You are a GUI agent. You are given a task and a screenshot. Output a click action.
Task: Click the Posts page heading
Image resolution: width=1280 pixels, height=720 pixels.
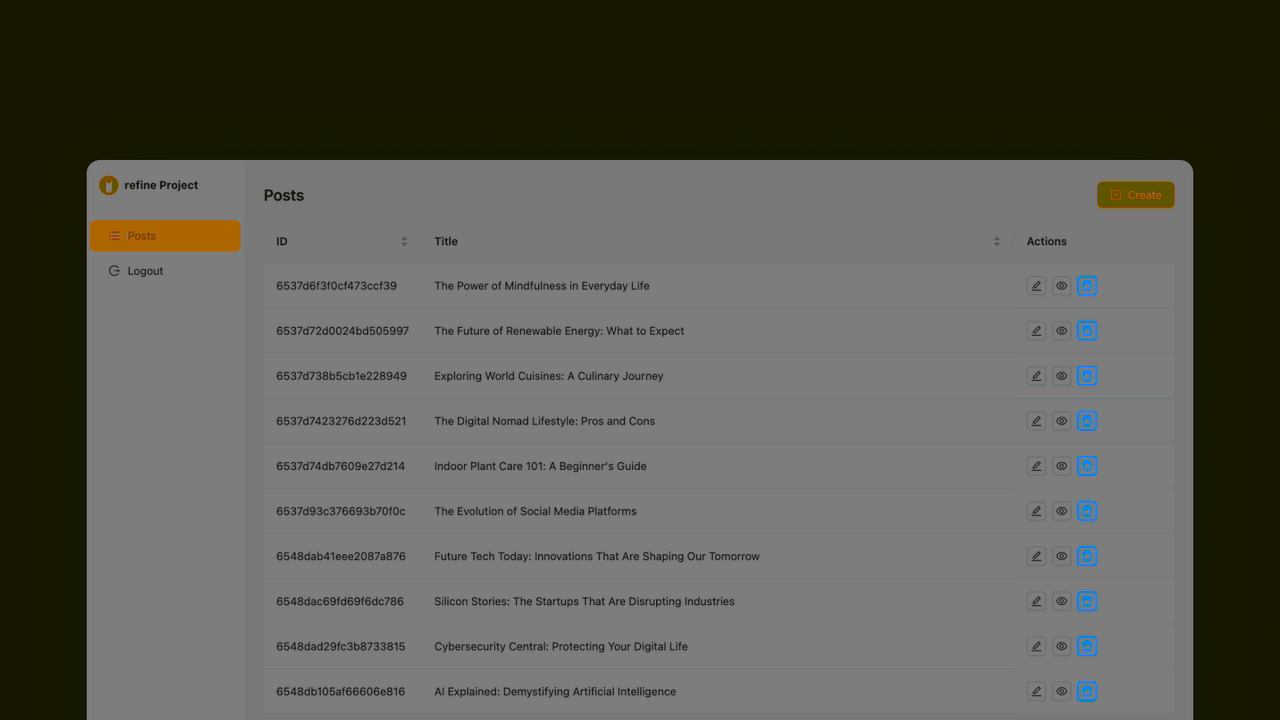pos(283,195)
